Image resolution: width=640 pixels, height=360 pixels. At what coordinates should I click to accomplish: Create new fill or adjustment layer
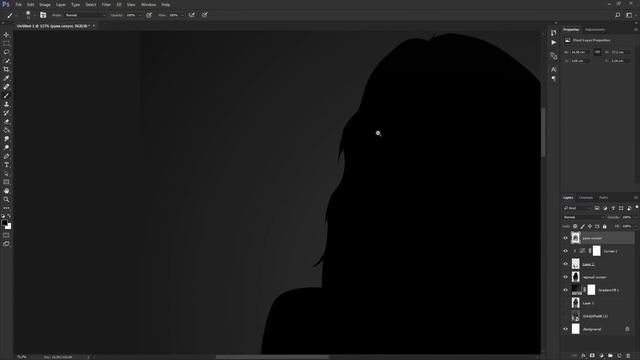[x=601, y=356]
